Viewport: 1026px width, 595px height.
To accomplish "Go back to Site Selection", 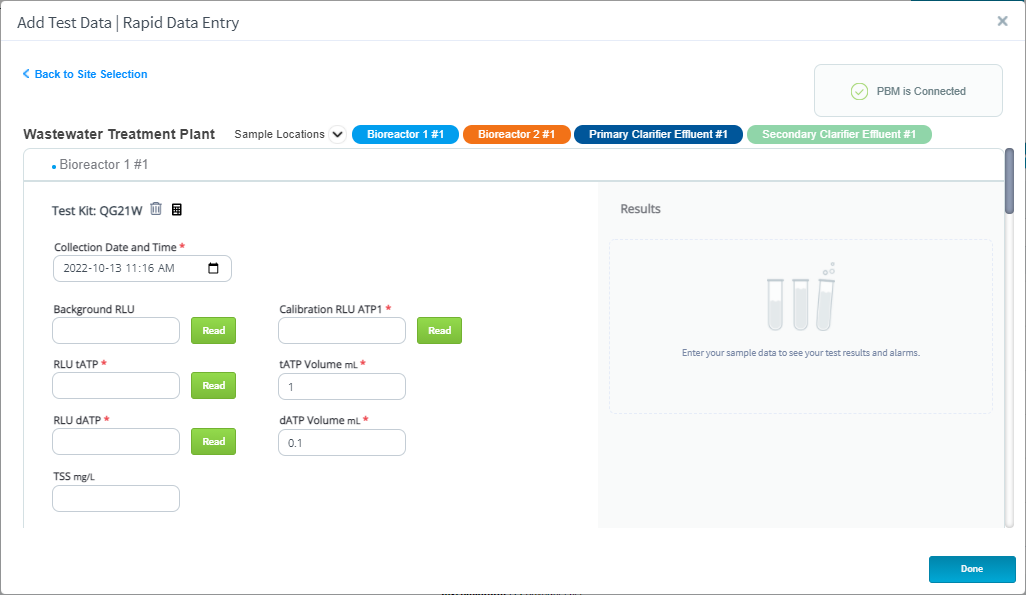I will tap(85, 74).
